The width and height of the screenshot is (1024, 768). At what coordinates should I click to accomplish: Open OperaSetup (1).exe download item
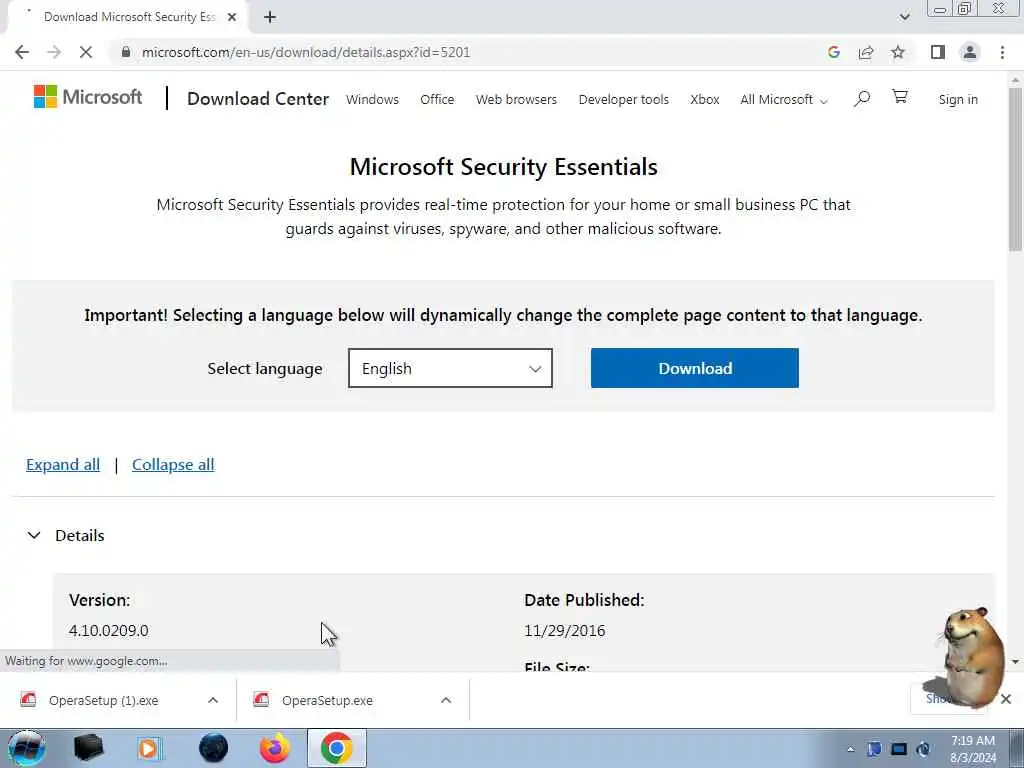[103, 701]
